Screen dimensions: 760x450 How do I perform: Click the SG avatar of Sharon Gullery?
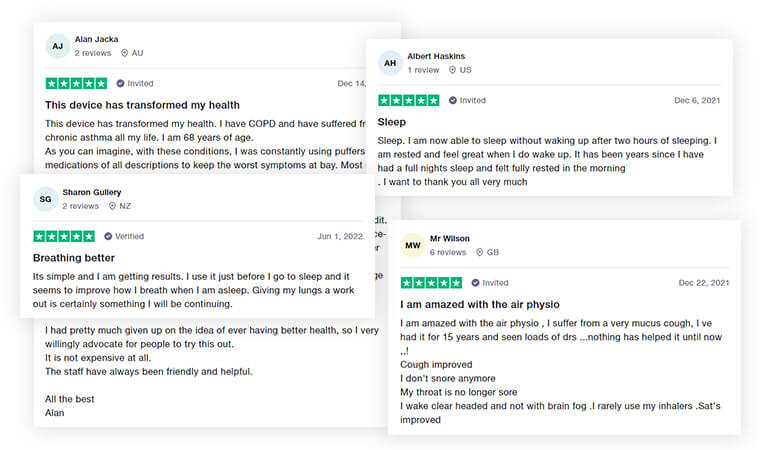click(45, 198)
